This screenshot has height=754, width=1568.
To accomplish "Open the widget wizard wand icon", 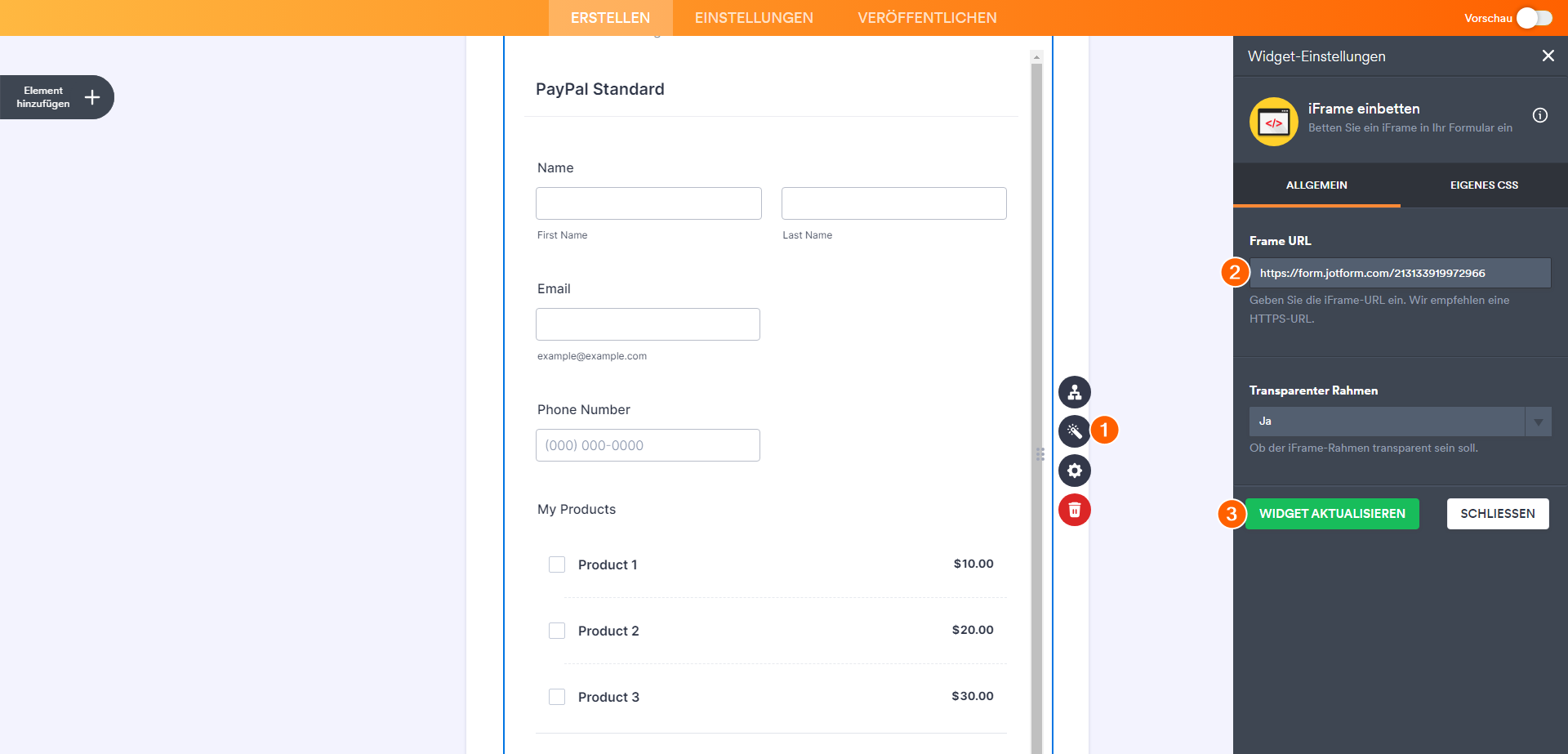I will pyautogui.click(x=1074, y=431).
